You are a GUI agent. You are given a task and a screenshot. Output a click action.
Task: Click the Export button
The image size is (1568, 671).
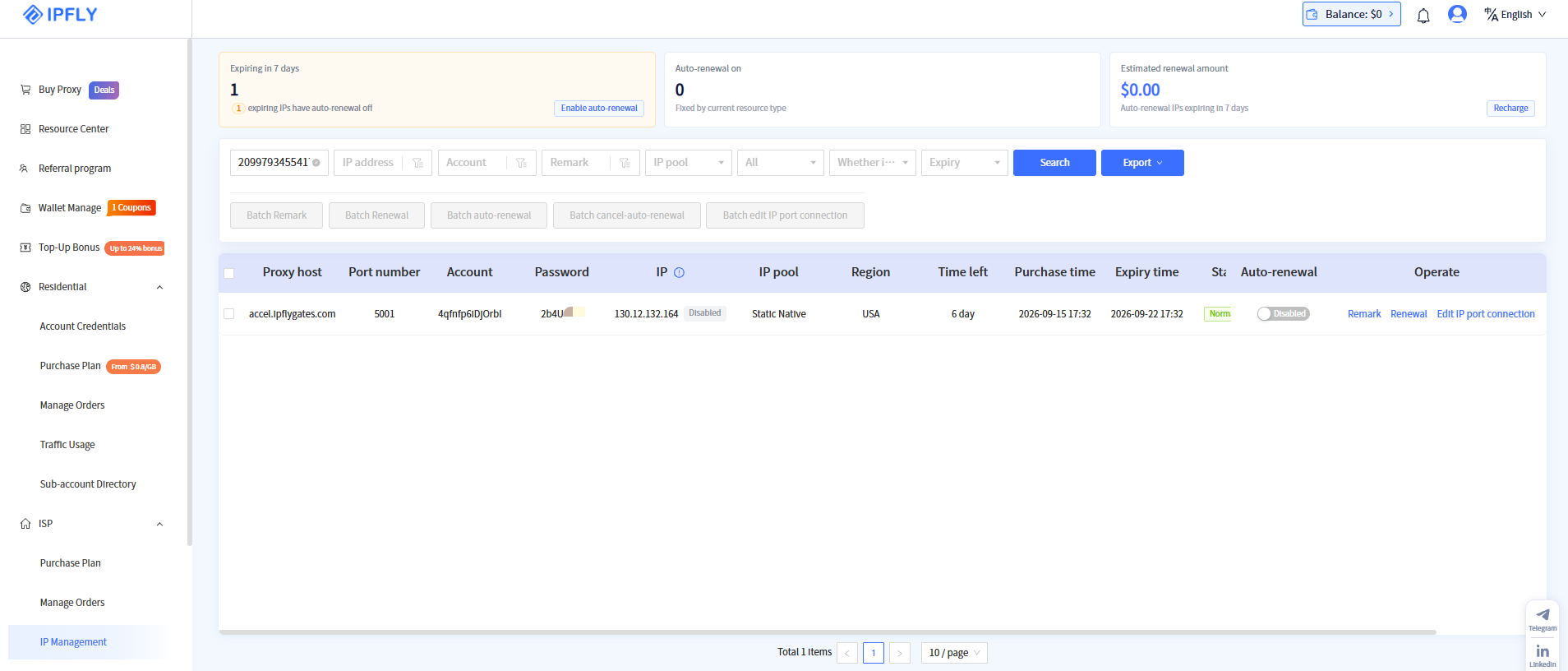point(1142,163)
